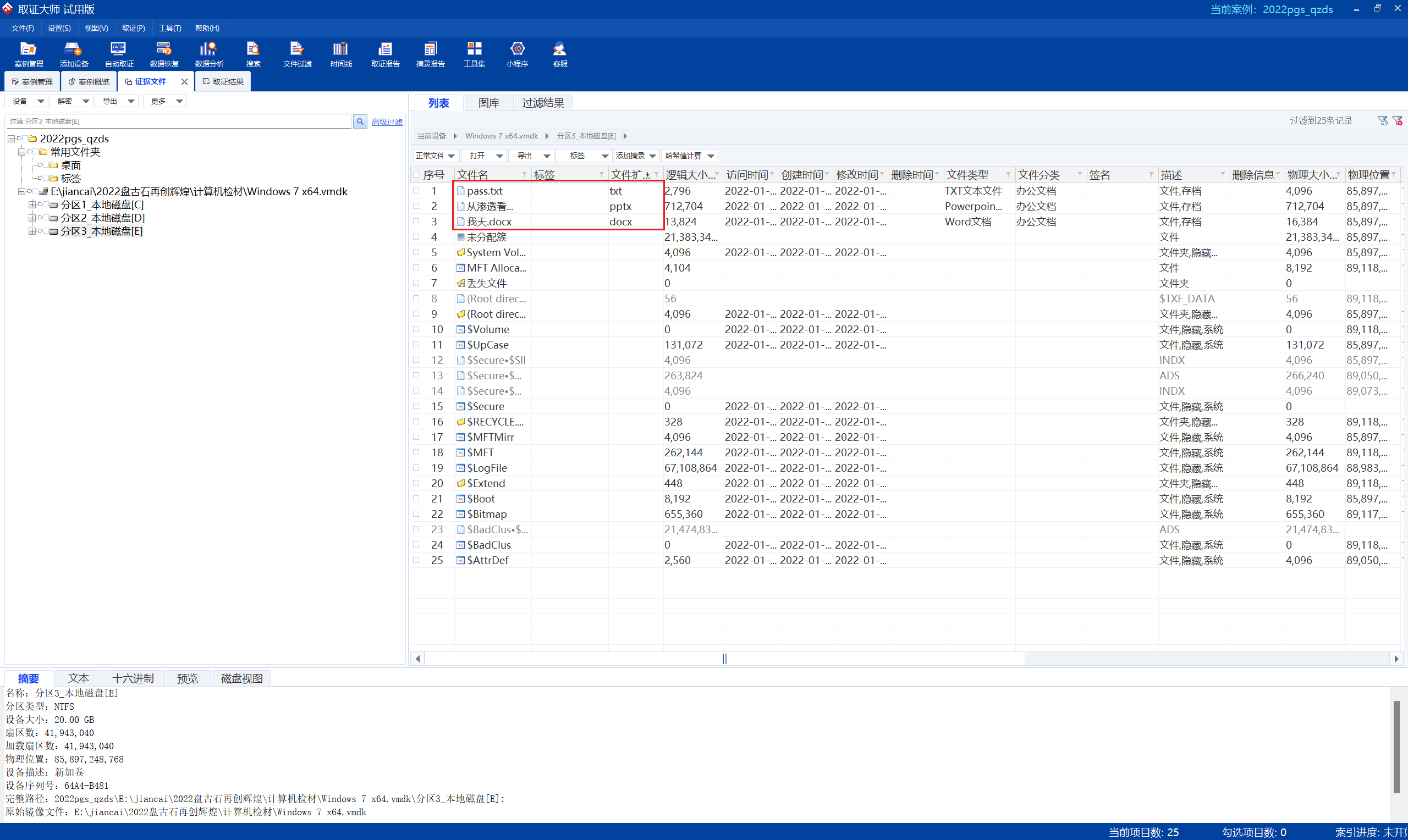
Task: Open the 数据恢复 tool
Action: [x=164, y=54]
